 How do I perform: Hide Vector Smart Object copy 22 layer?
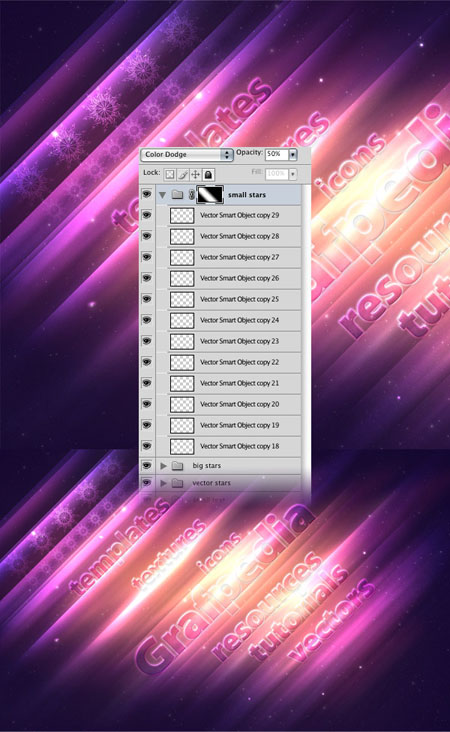point(147,362)
